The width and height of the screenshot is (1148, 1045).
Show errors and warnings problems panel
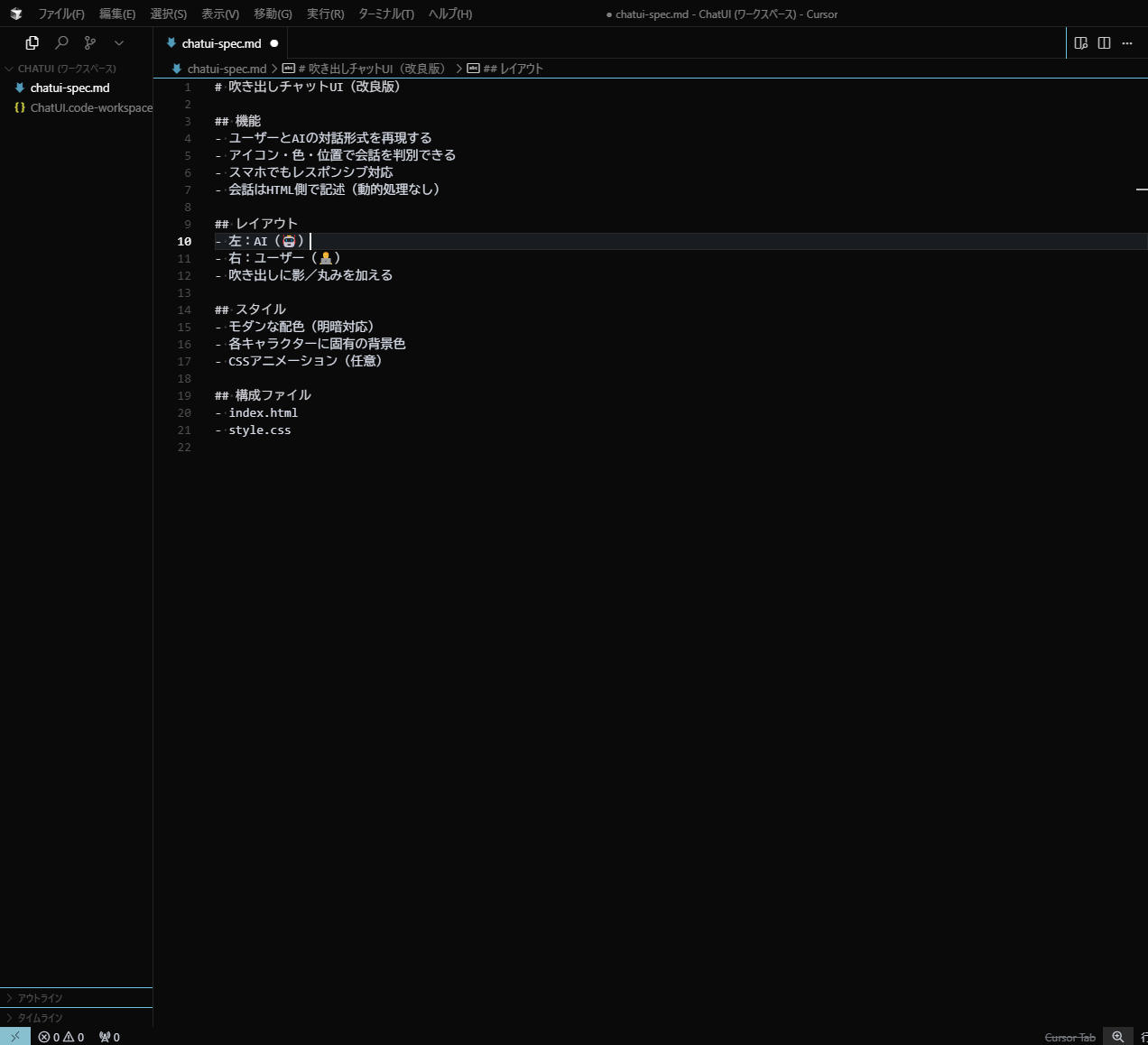tap(61, 1037)
